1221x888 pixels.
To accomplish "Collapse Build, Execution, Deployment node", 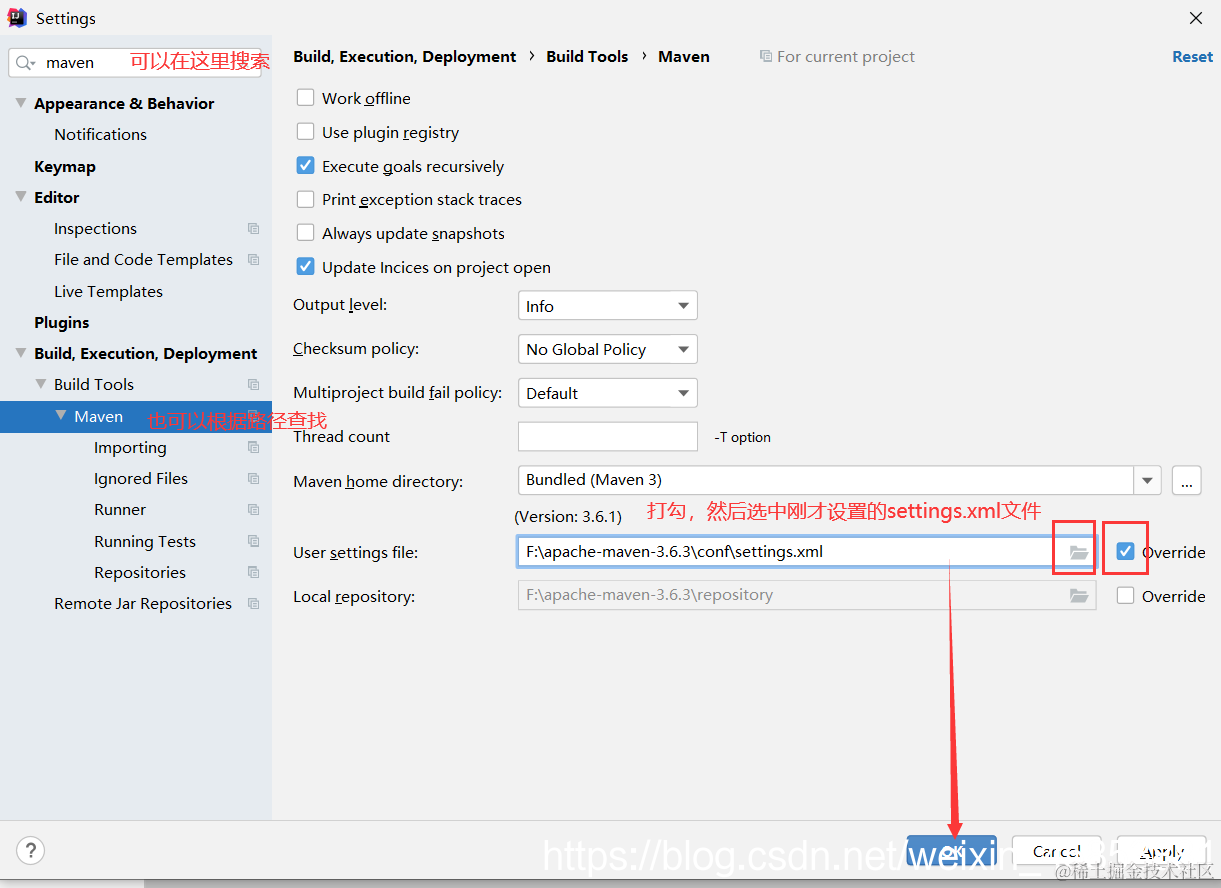I will tap(21, 353).
